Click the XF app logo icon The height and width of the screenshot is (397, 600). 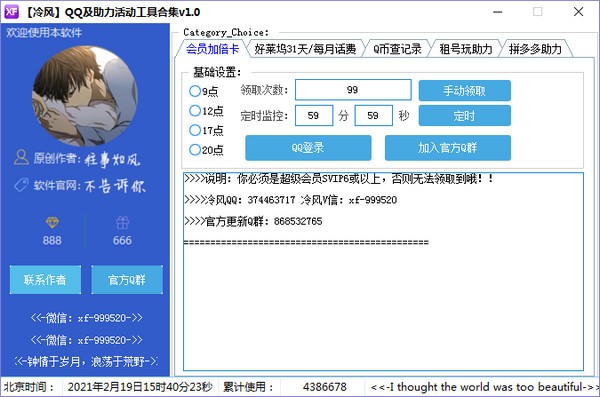point(11,12)
